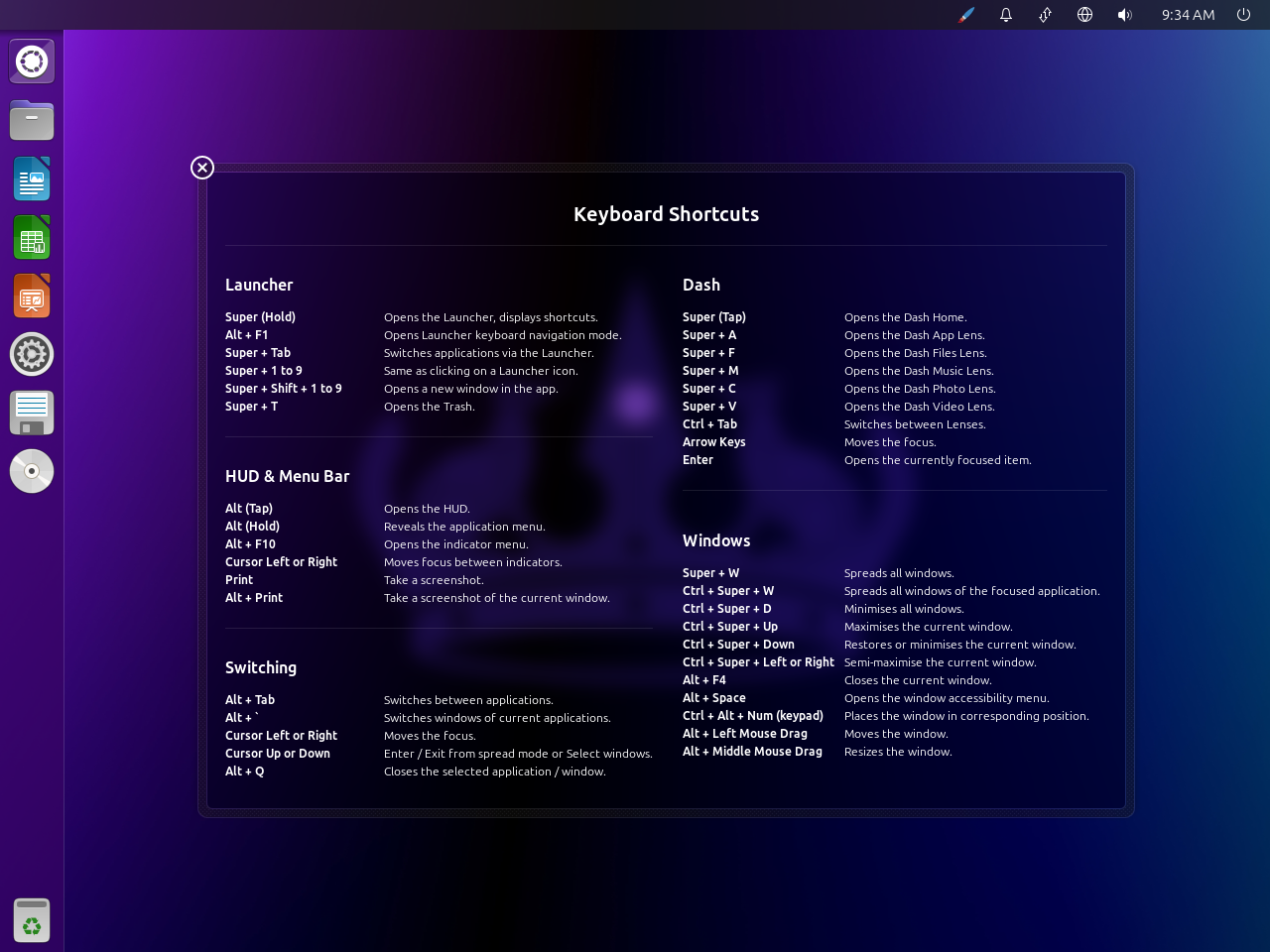Launch LibreOffice Calc from the launcher
Screen dimensions: 1270x952
pos(32,237)
